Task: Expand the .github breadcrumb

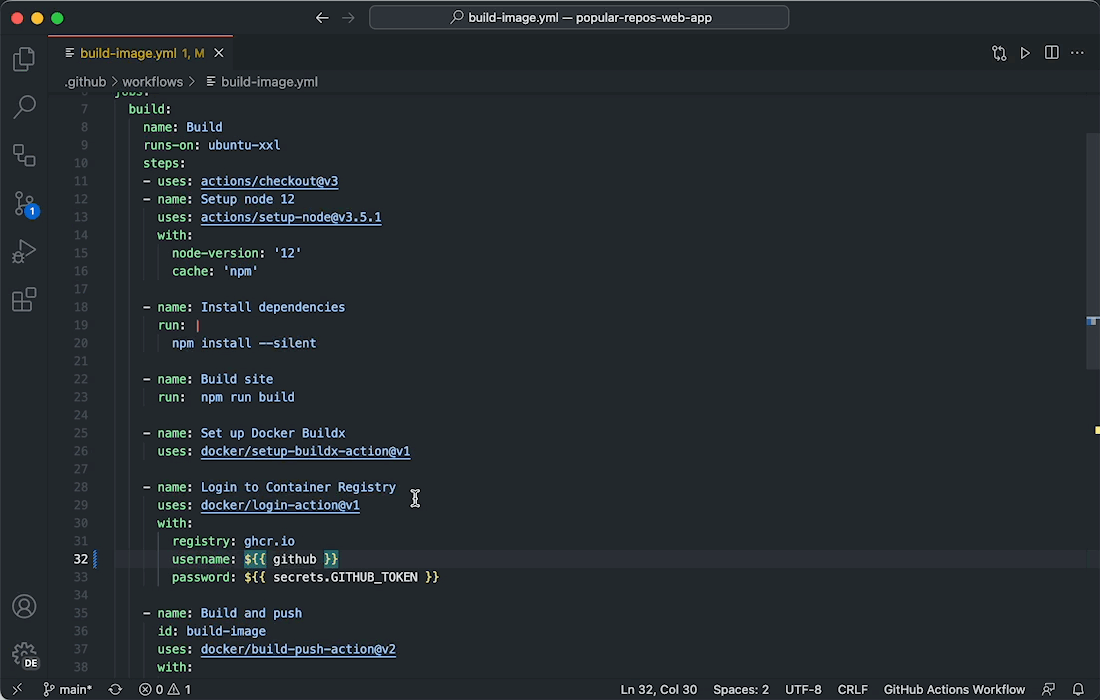Action: pos(85,81)
